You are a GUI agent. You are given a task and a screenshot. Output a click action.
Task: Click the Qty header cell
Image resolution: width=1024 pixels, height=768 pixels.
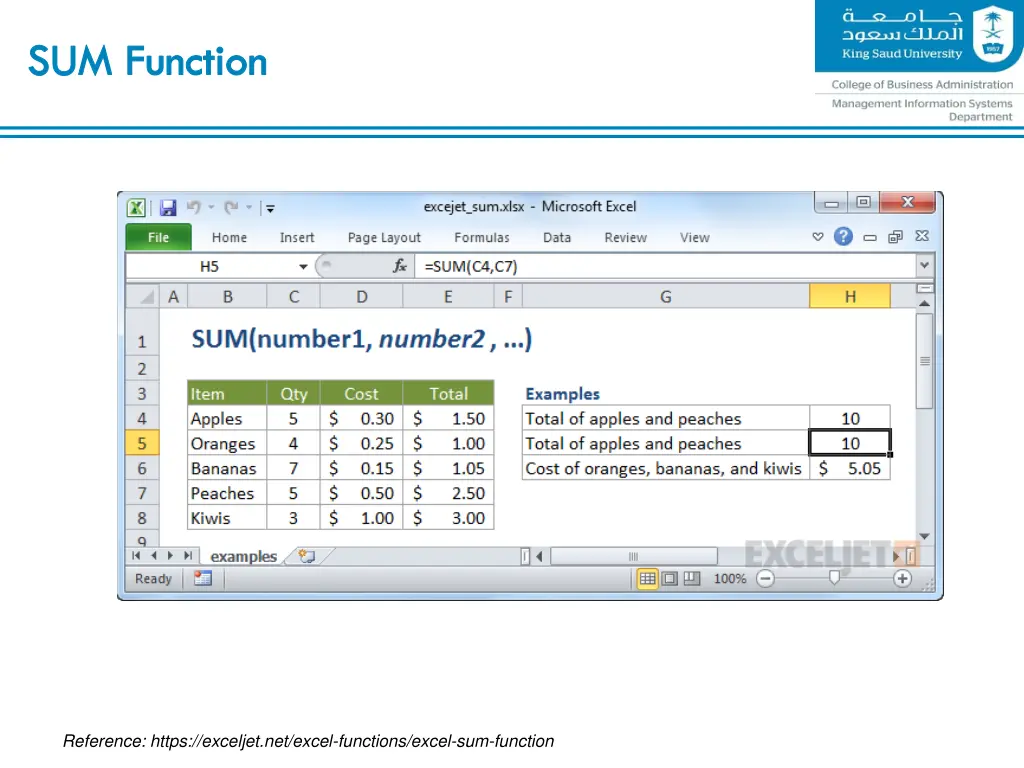pos(293,394)
